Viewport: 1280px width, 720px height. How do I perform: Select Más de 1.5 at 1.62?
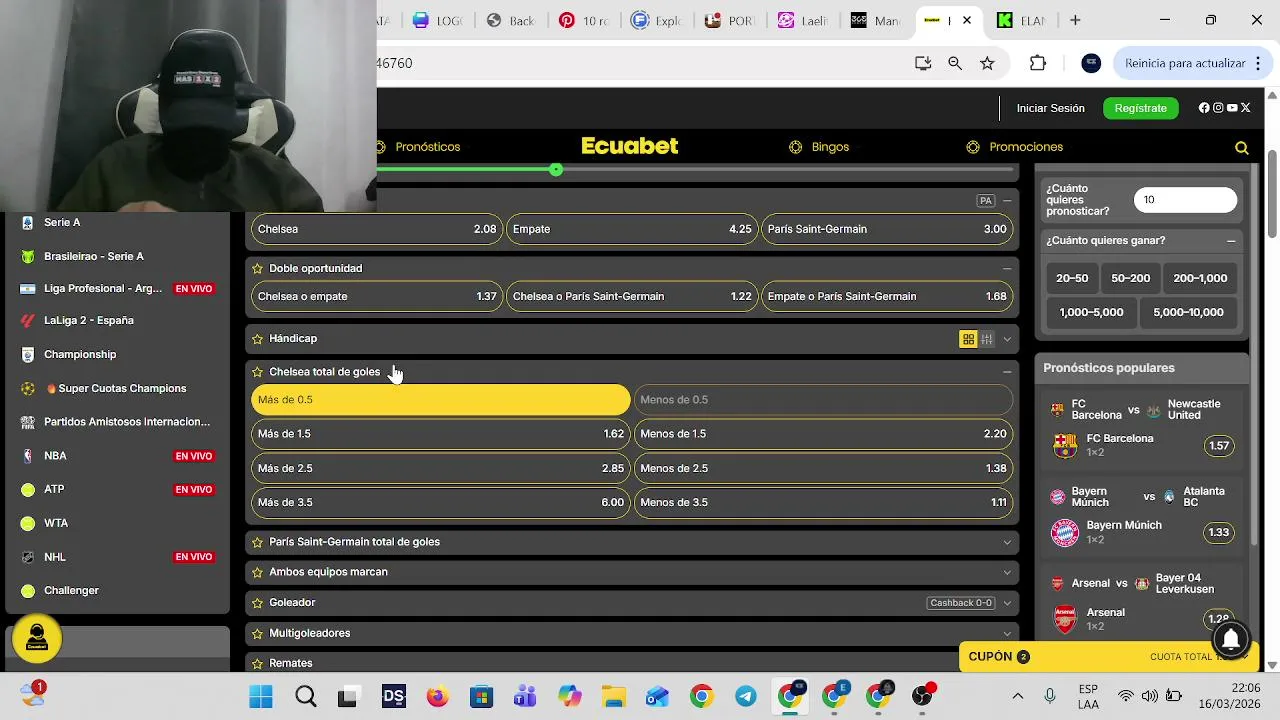coord(441,434)
